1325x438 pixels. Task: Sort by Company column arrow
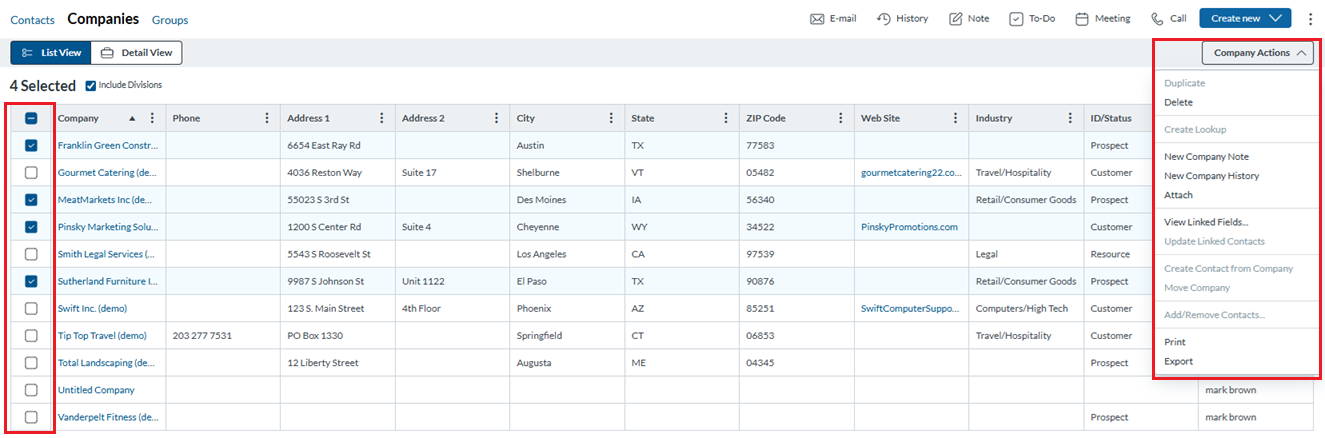click(x=132, y=118)
